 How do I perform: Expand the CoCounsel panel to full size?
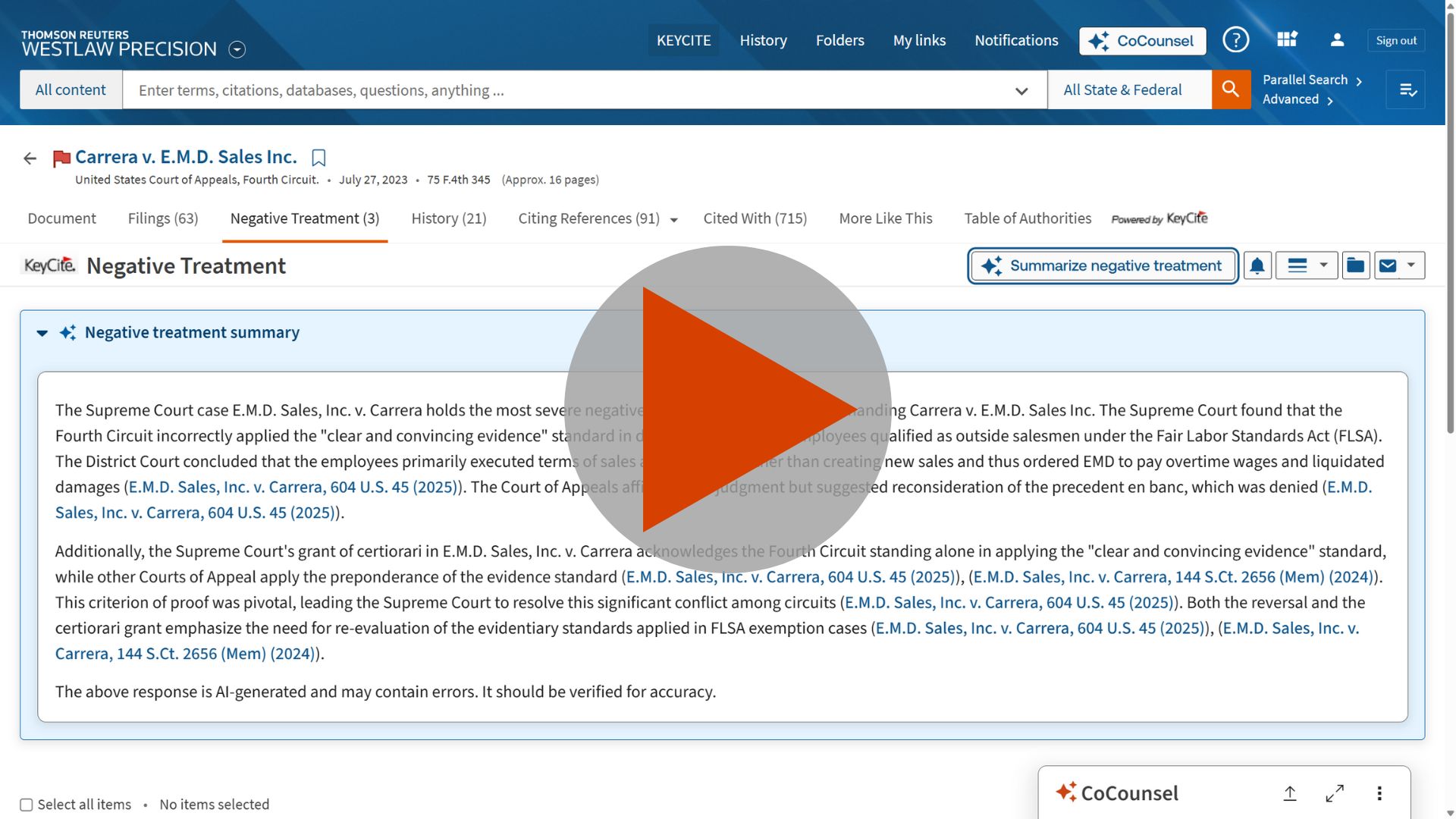[1335, 793]
